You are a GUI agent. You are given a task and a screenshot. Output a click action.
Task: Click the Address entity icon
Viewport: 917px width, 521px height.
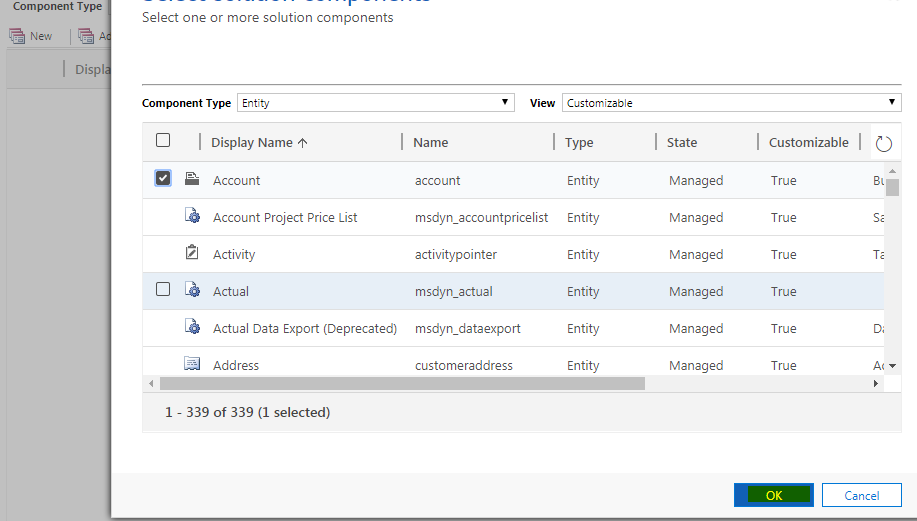point(192,364)
